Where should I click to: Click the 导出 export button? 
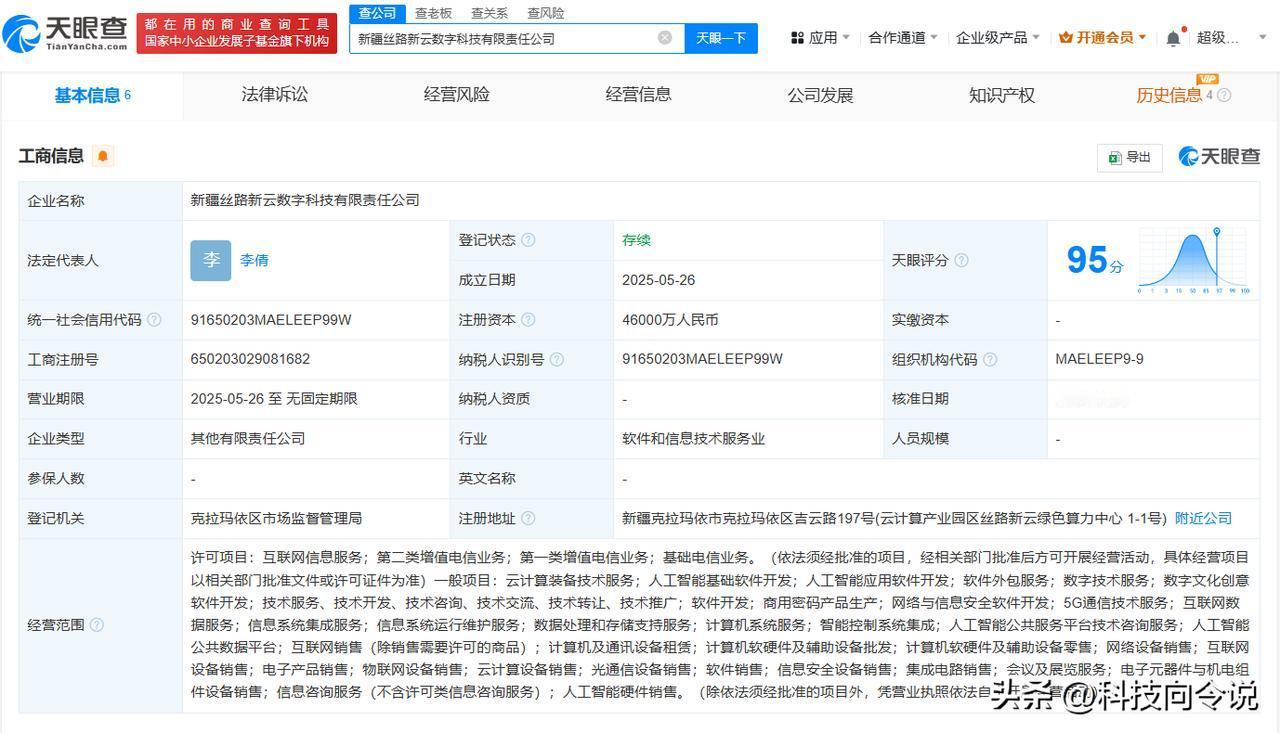tap(1130, 157)
